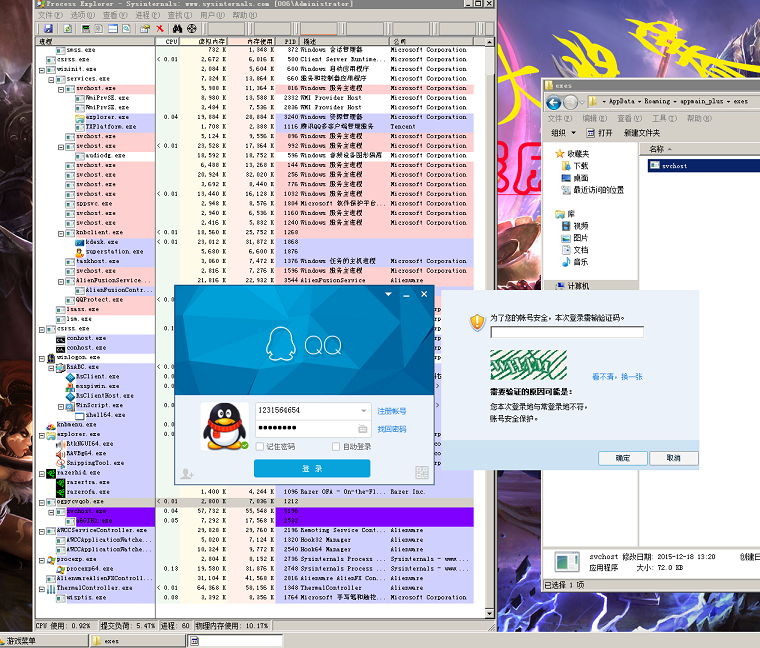Click the QR code login icon in QQ
Image resolution: width=760 pixels, height=648 pixels.
click(x=422, y=473)
